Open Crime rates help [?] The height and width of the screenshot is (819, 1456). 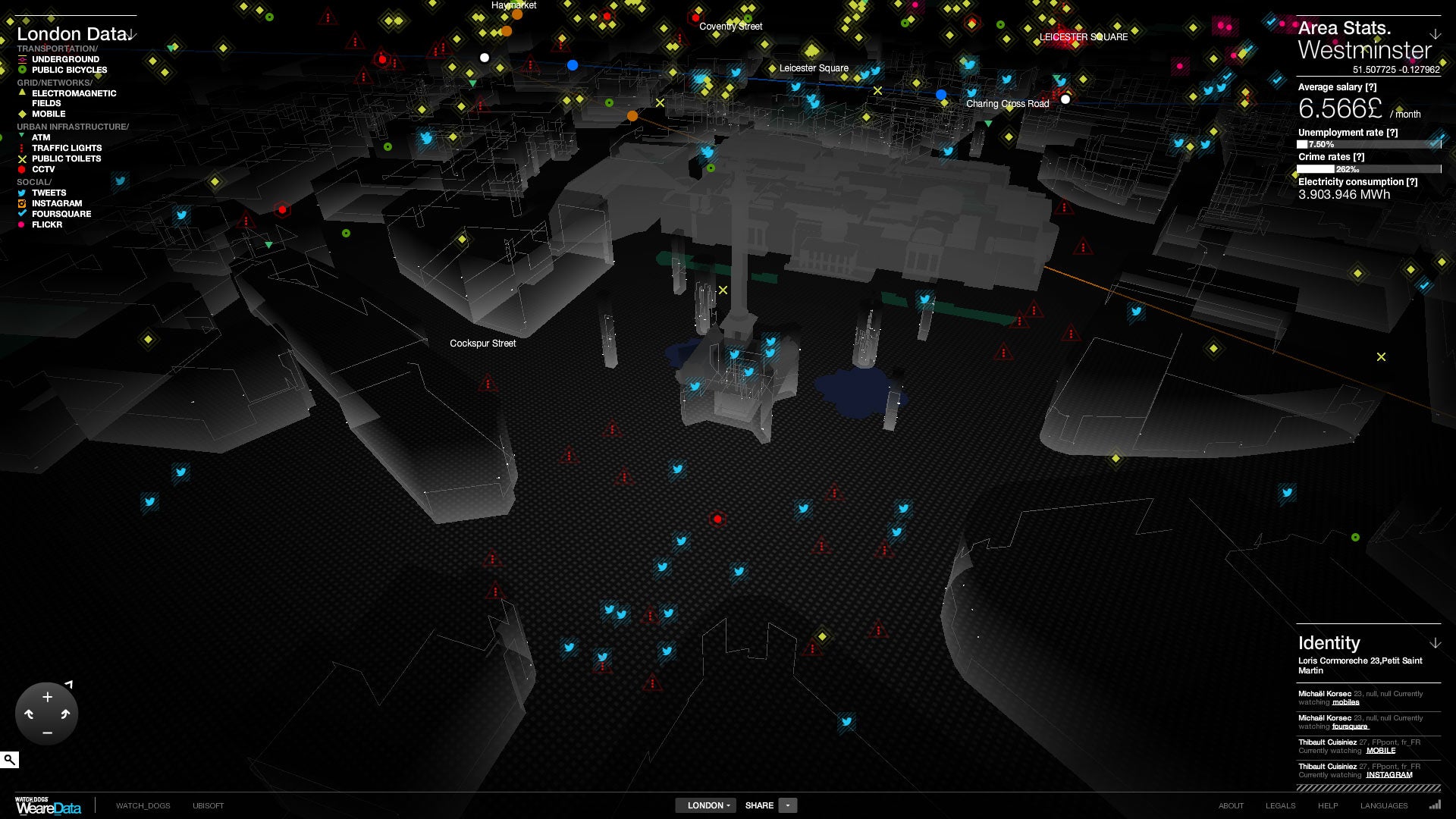1359,157
